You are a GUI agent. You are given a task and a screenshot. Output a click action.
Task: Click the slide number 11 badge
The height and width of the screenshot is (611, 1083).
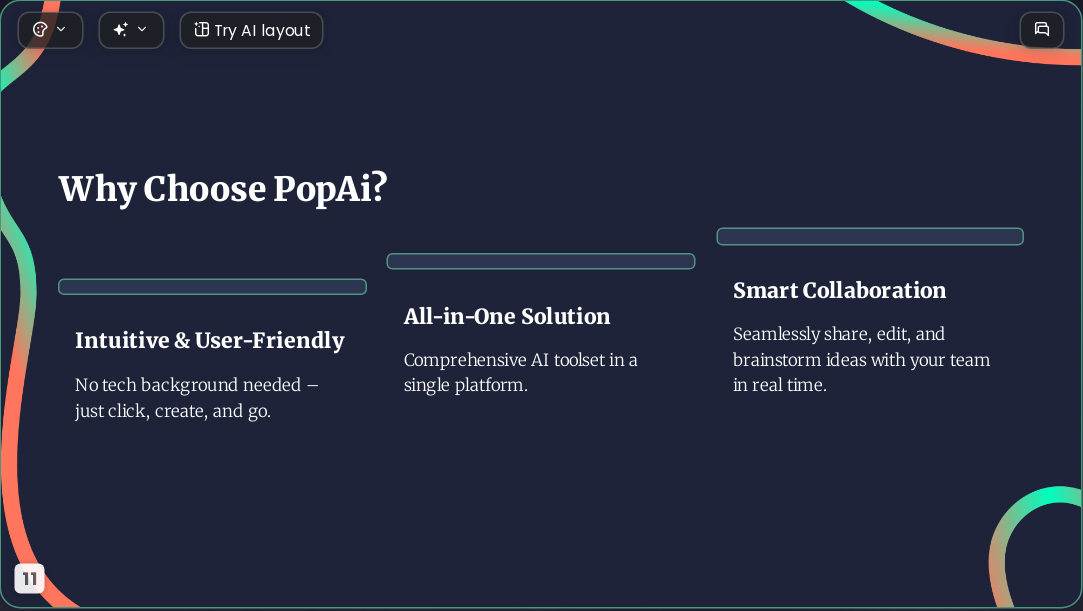[x=30, y=579]
